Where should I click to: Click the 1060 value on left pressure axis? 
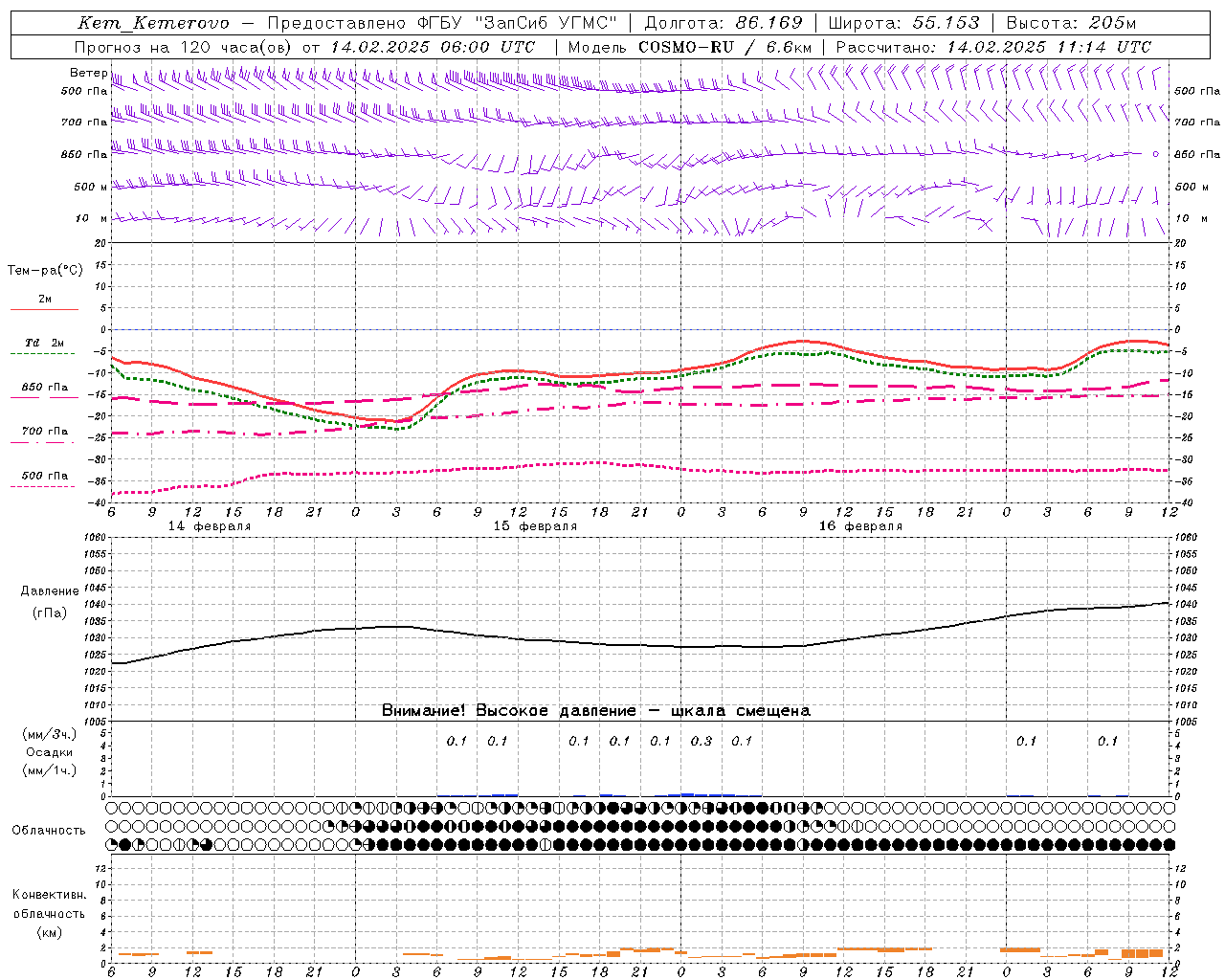pos(95,538)
